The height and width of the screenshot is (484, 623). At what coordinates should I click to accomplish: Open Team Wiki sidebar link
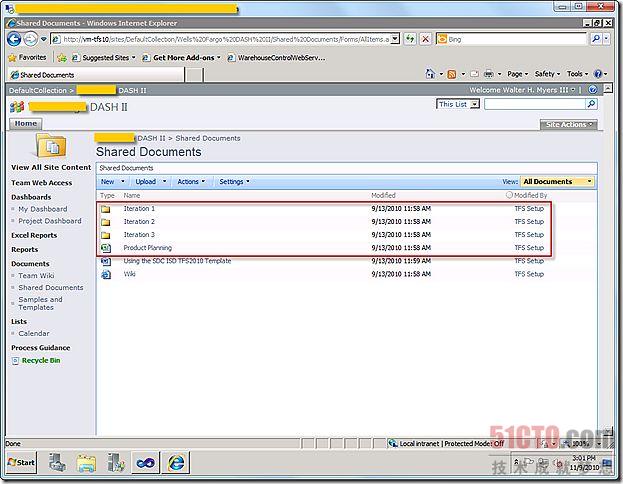tap(36, 275)
